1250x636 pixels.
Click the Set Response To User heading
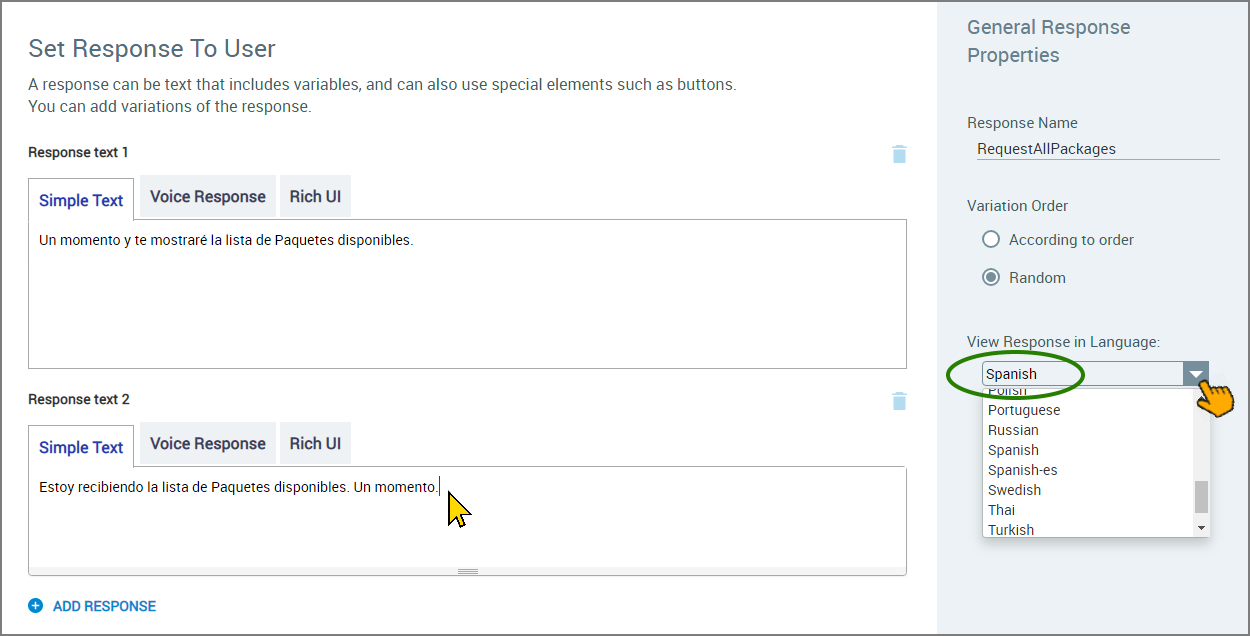click(152, 48)
